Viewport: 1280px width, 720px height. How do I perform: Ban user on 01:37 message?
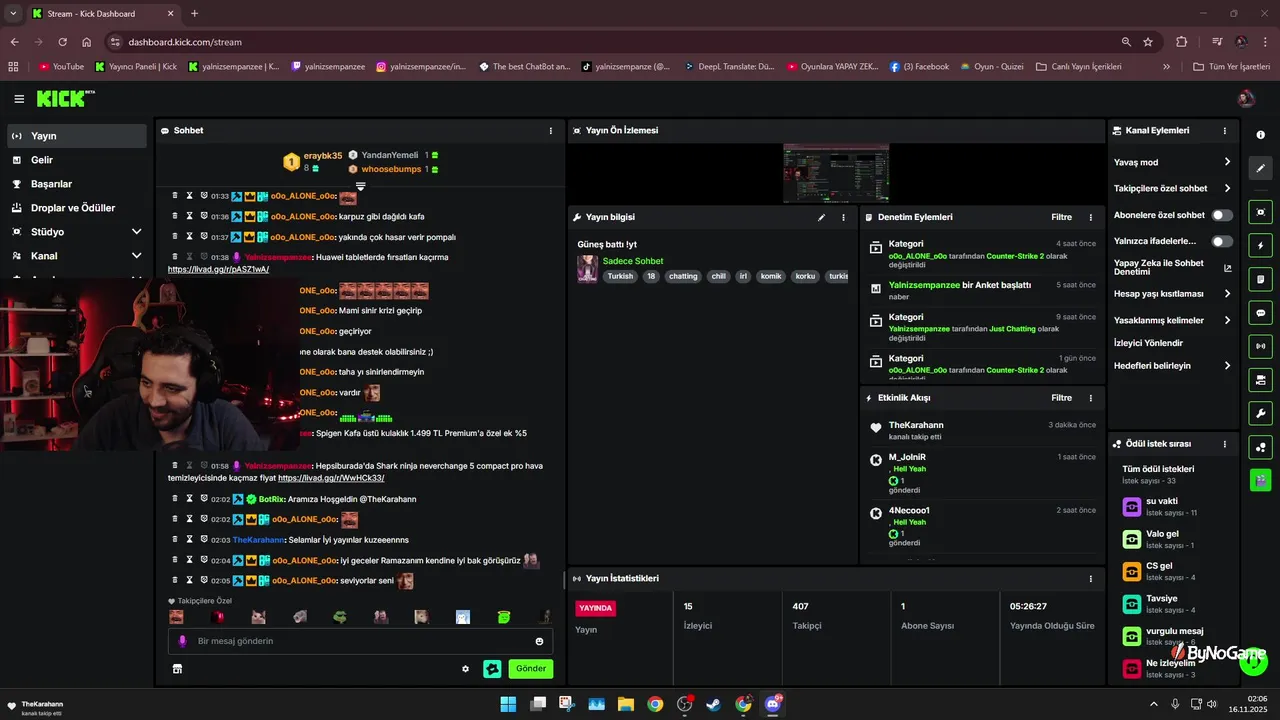tap(203, 237)
